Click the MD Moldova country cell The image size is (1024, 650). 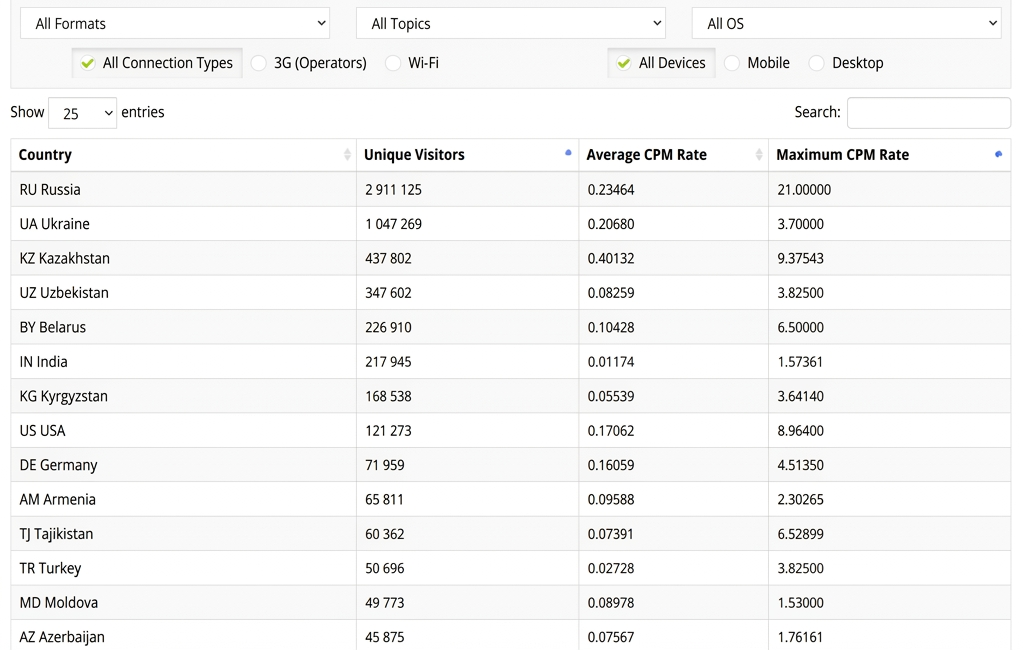click(x=184, y=602)
